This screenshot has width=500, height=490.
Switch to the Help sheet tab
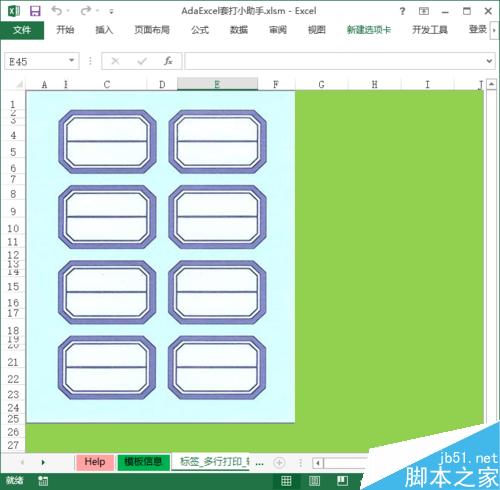(x=95, y=462)
